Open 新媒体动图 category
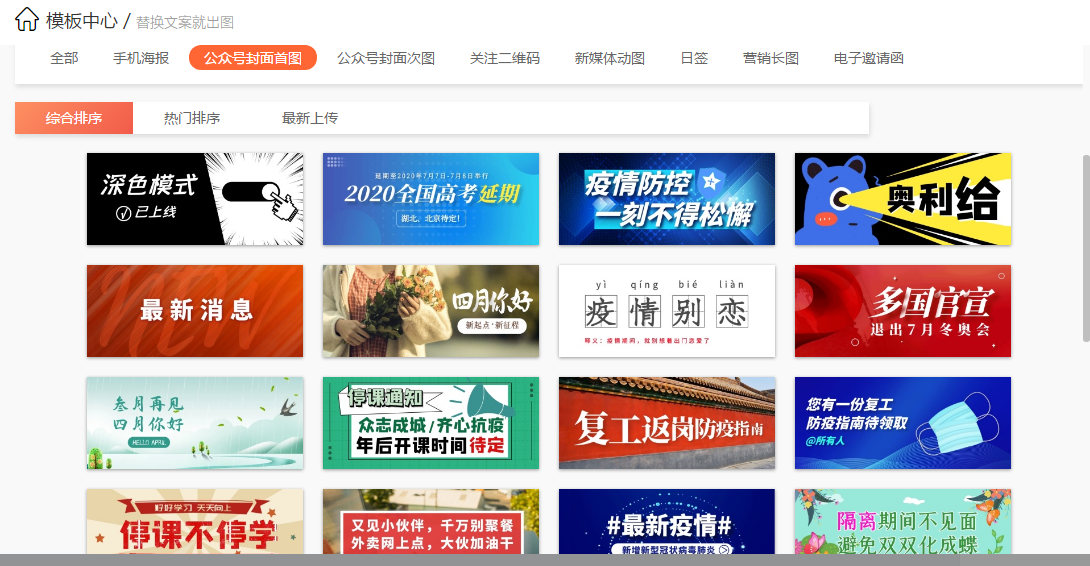 click(610, 58)
